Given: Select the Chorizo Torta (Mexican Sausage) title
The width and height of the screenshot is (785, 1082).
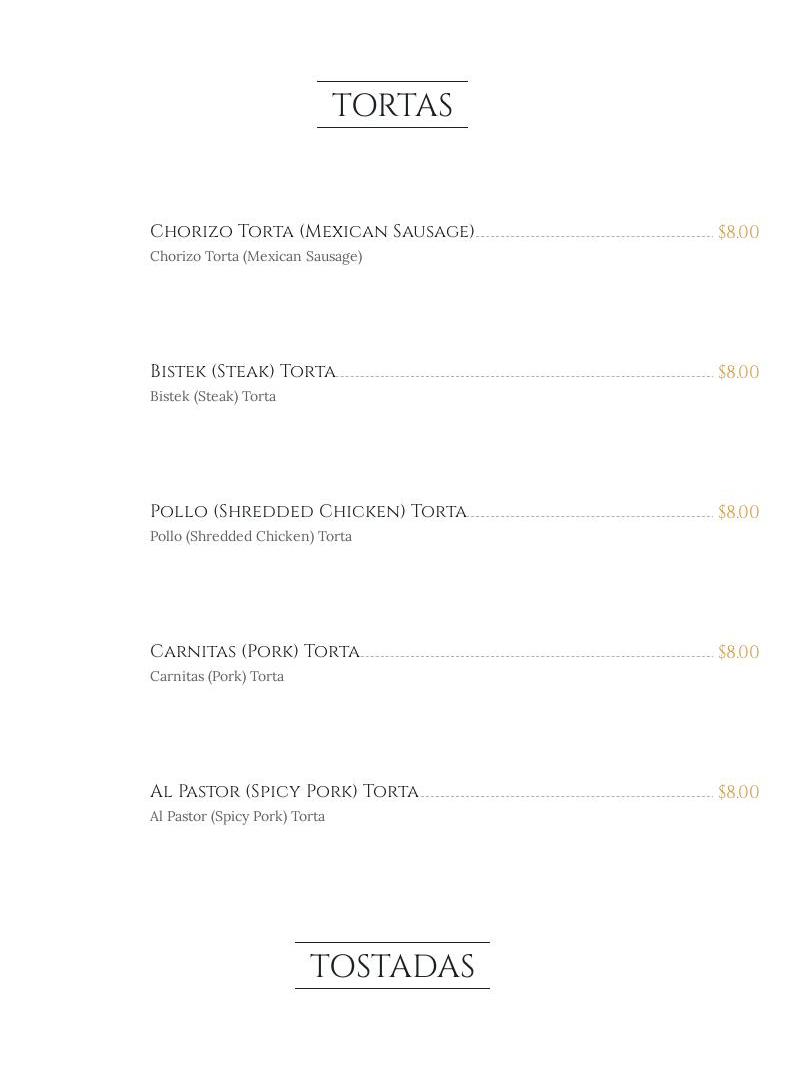Looking at the screenshot, I should (x=312, y=231).
